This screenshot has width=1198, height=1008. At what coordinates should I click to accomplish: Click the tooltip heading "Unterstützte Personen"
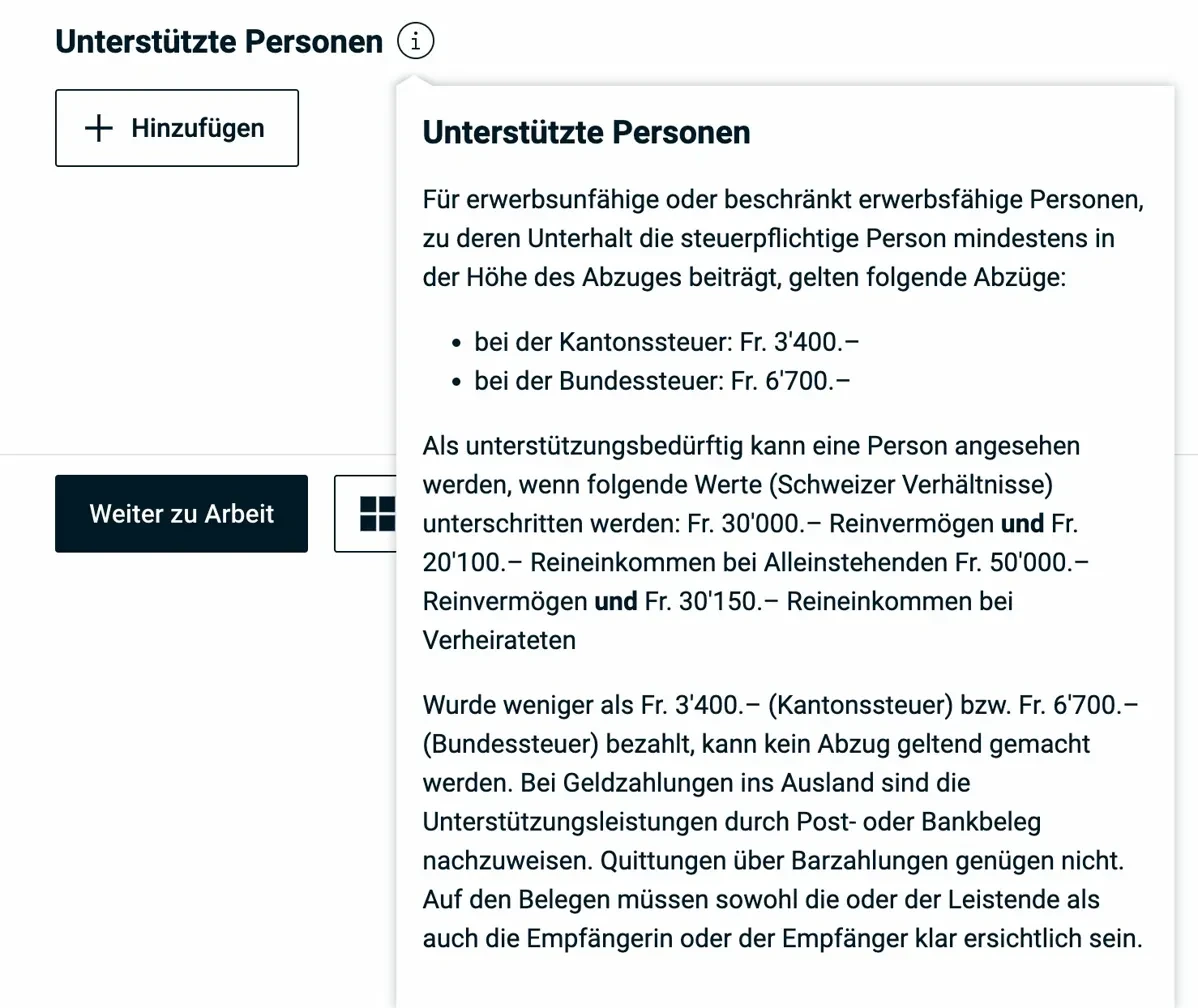click(587, 132)
